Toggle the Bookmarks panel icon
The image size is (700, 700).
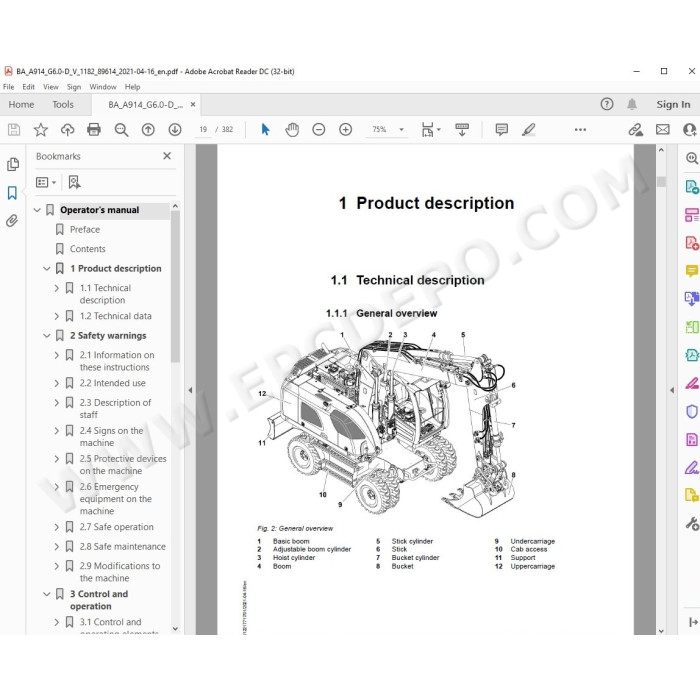click(x=12, y=193)
